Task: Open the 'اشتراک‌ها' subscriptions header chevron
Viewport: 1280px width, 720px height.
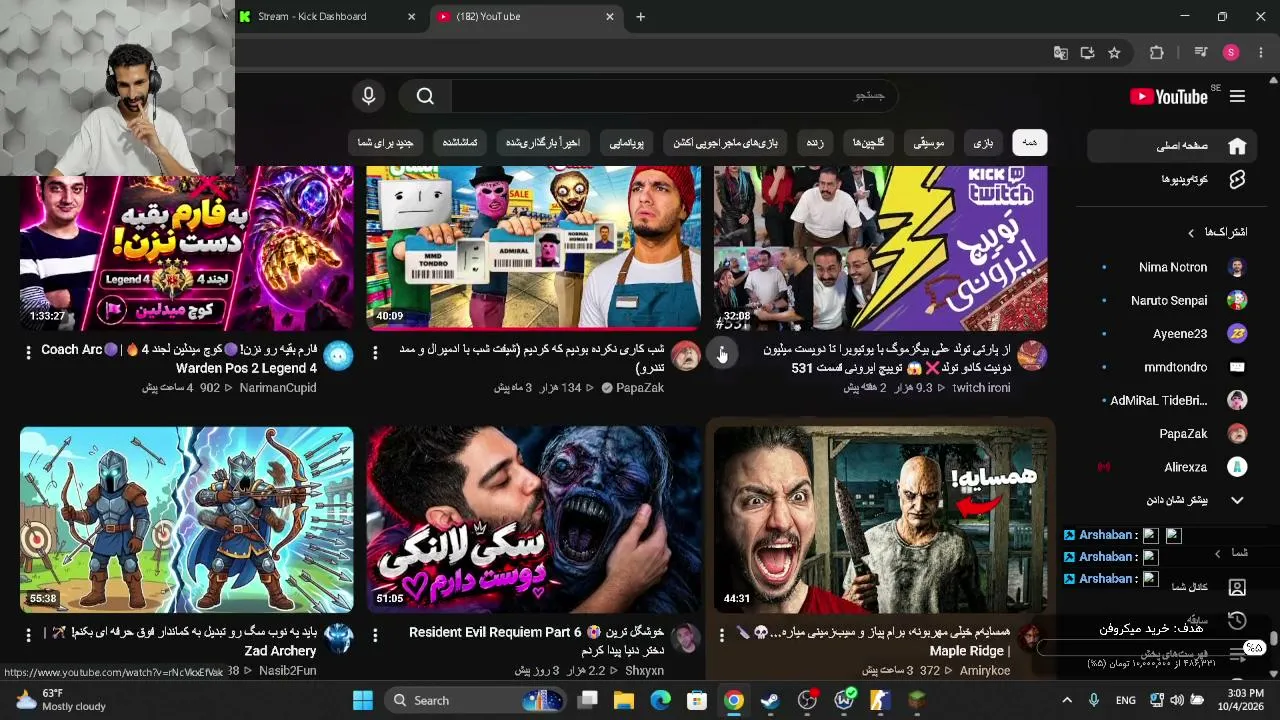Action: click(x=1191, y=233)
